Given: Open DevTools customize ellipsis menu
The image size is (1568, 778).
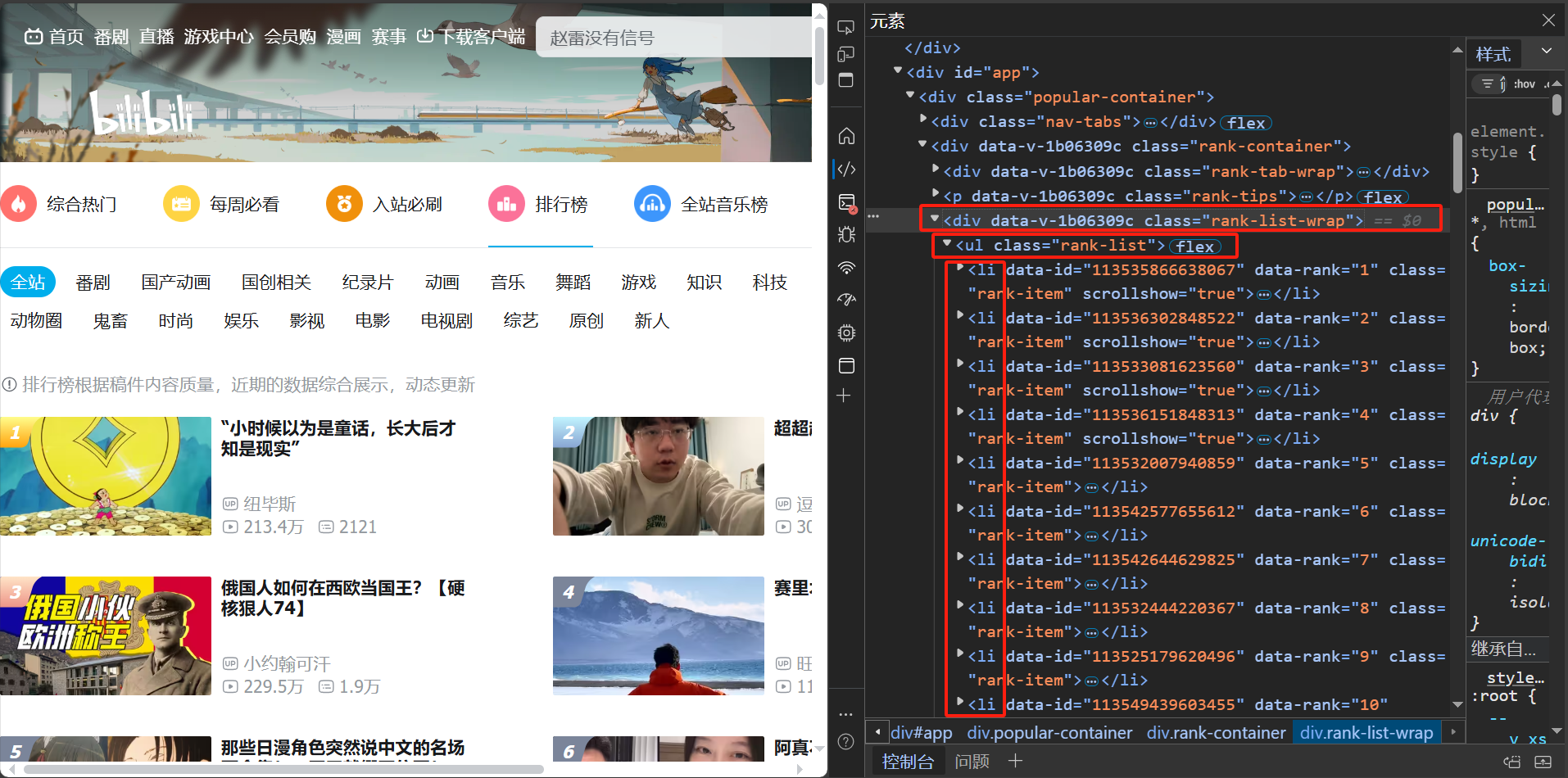Looking at the screenshot, I should [846, 714].
